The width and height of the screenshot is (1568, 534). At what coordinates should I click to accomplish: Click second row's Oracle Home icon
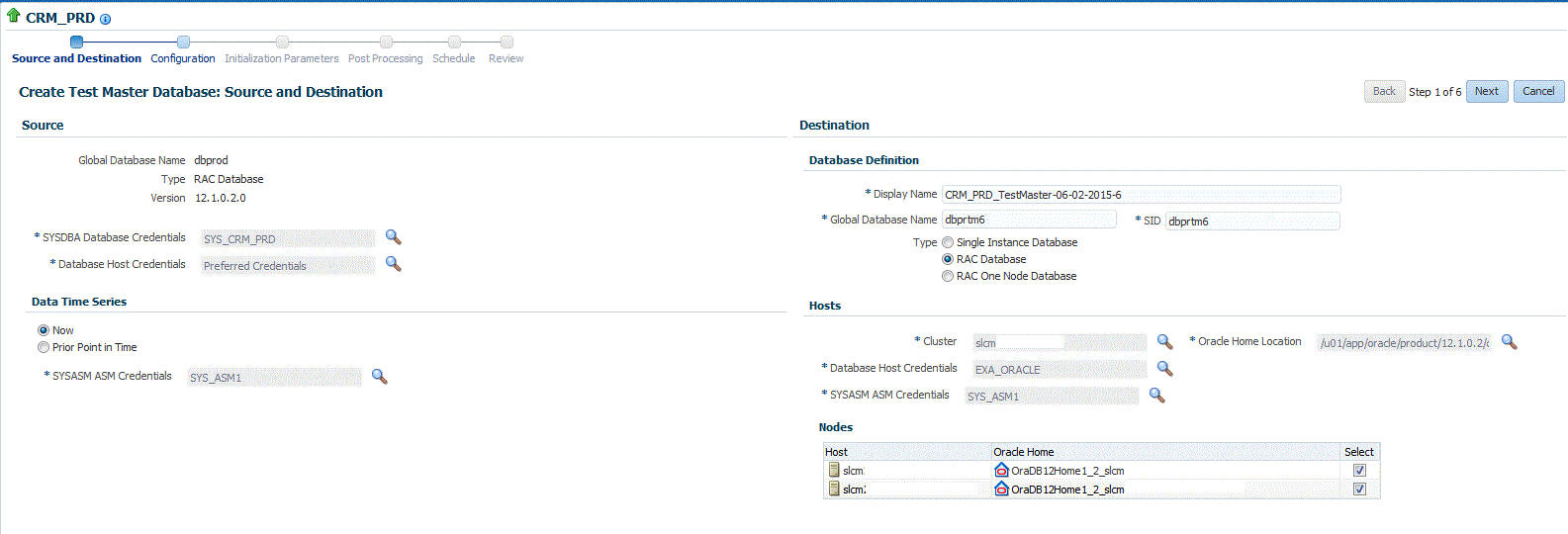[1001, 489]
